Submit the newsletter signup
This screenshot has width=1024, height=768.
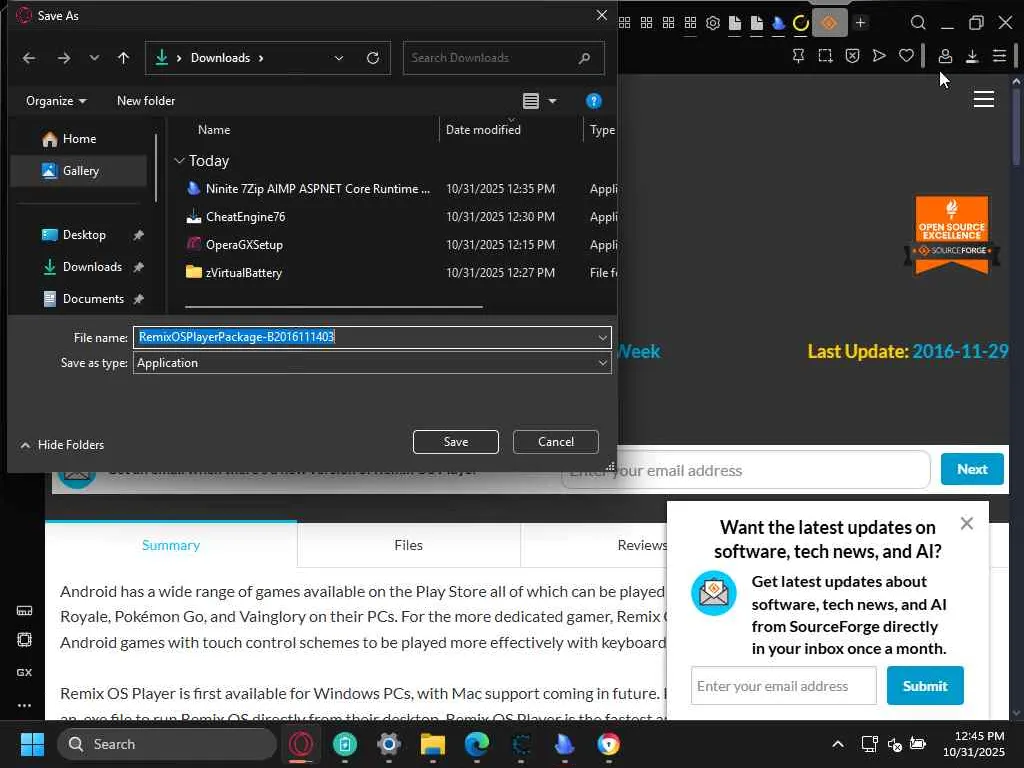pos(925,686)
